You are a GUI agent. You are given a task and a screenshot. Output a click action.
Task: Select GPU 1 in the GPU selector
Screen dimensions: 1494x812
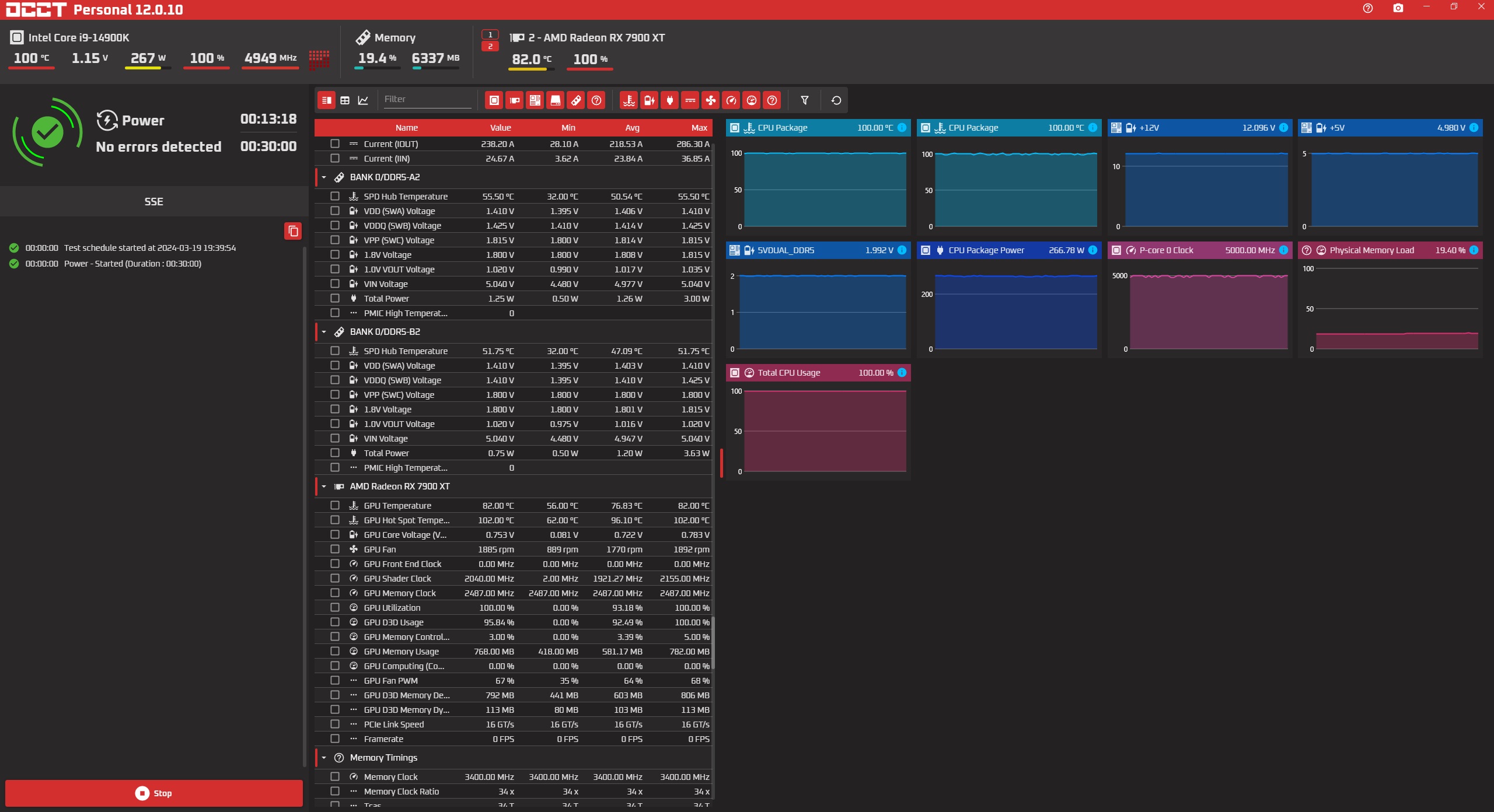490,34
